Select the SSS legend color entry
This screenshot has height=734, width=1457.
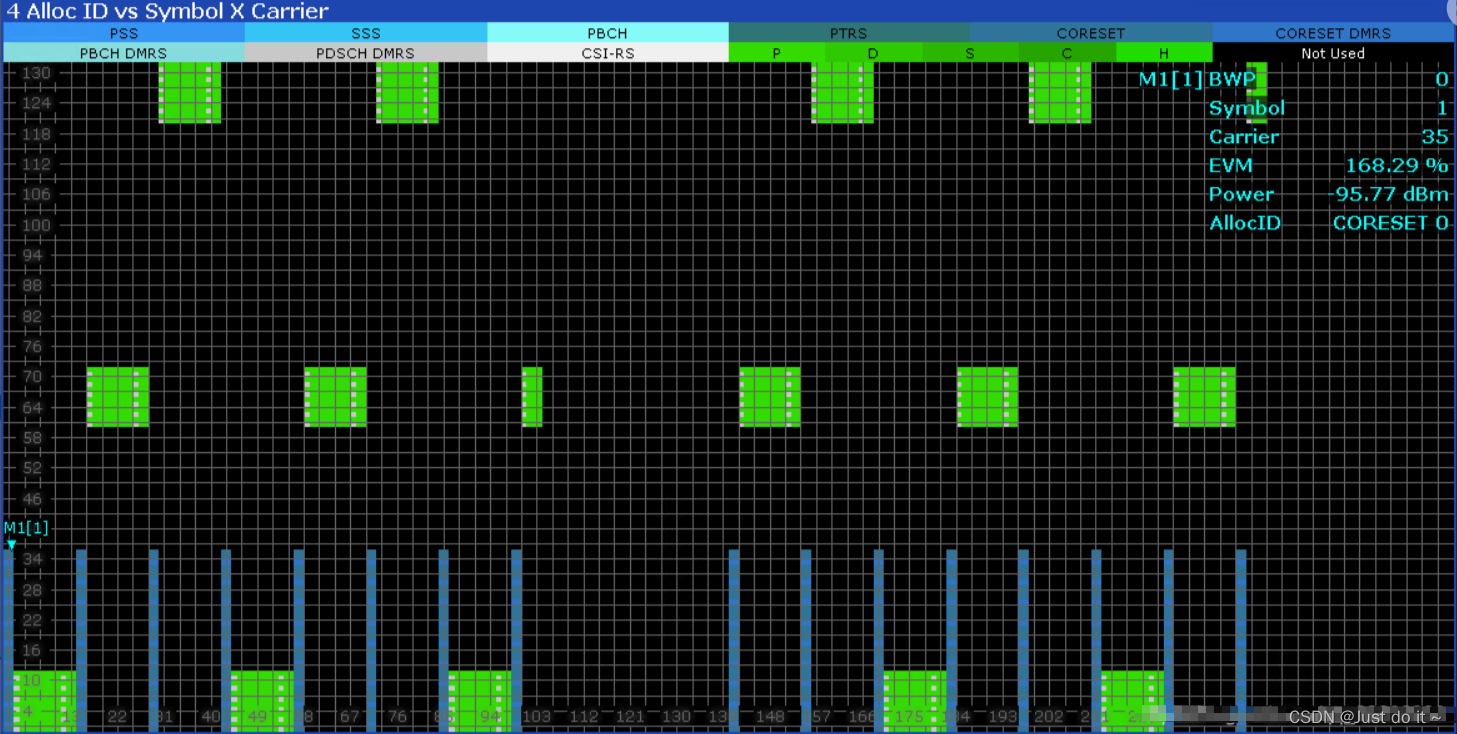point(366,33)
